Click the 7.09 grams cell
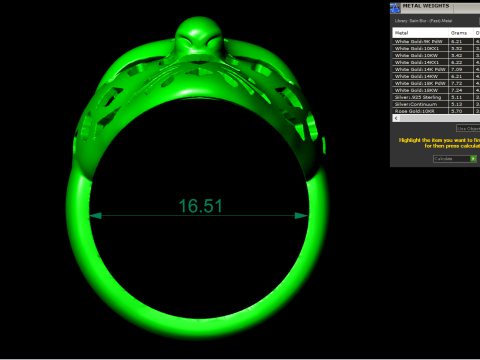This screenshot has height=360, width=480. pos(461,69)
